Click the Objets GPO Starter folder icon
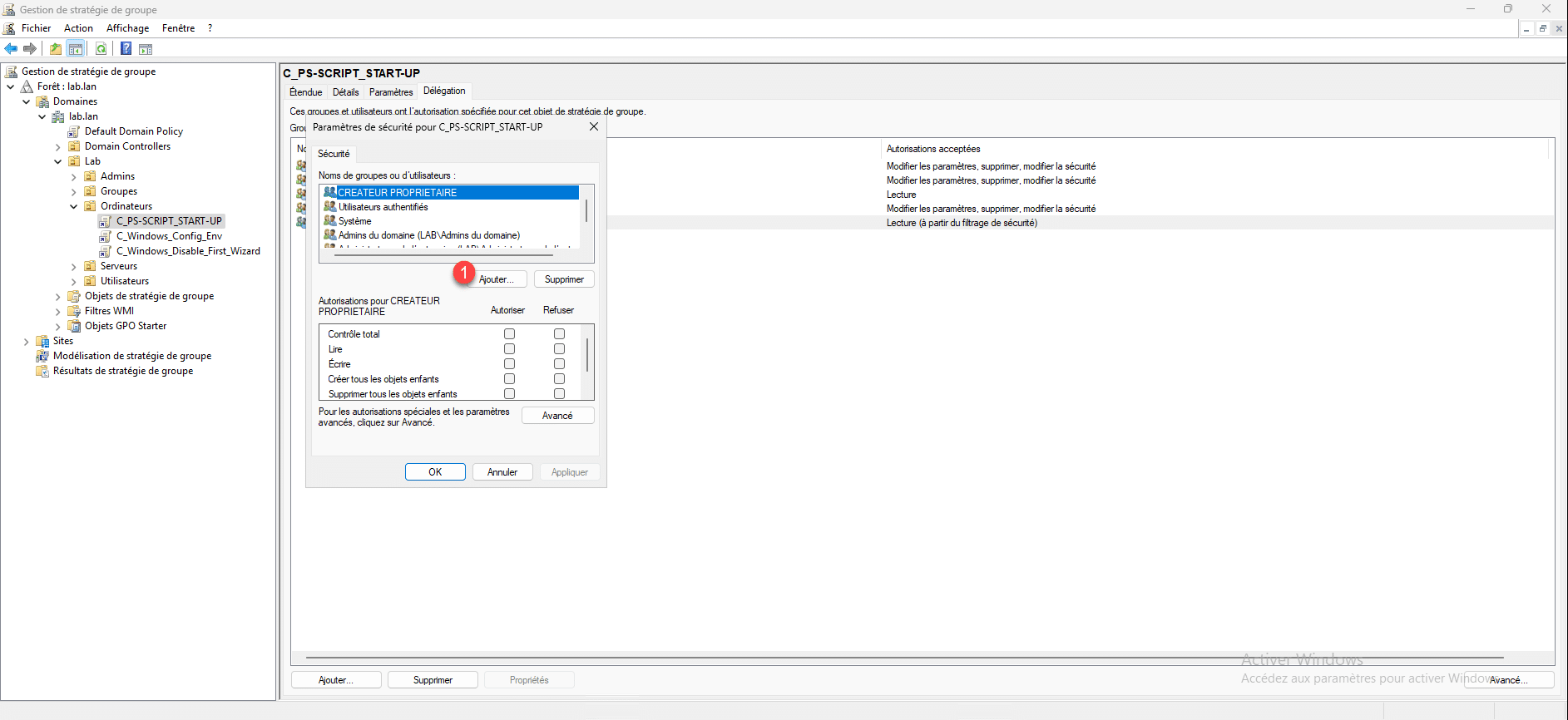The width and height of the screenshot is (1568, 720). (74, 326)
